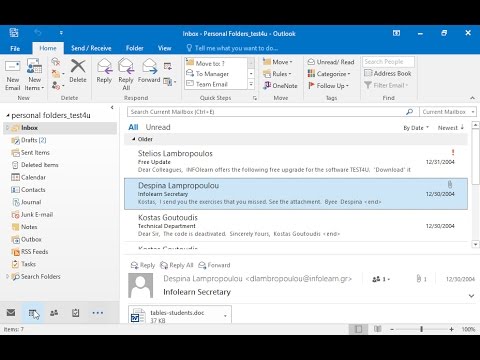Show All messages filter
480x360 pixels.
click(133, 127)
